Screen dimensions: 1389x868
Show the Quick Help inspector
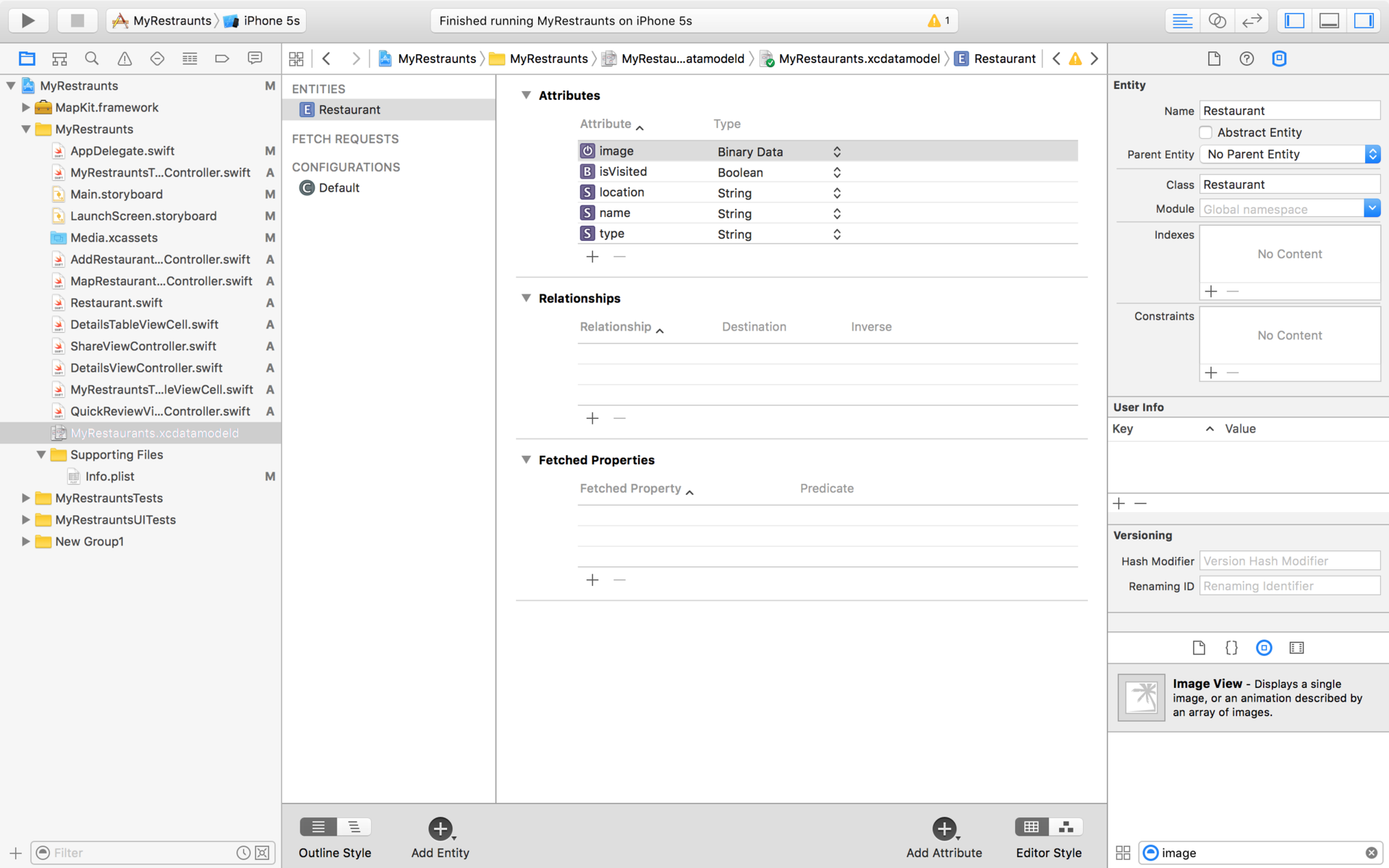point(1246,59)
